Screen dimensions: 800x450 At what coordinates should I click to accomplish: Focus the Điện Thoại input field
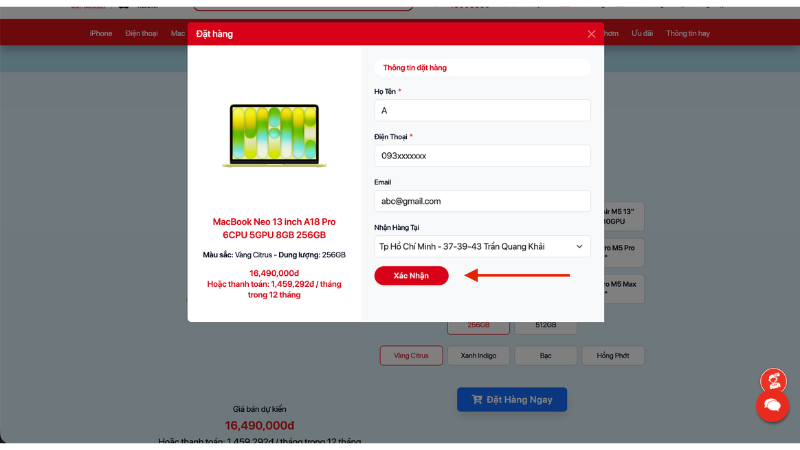pyautogui.click(x=482, y=156)
